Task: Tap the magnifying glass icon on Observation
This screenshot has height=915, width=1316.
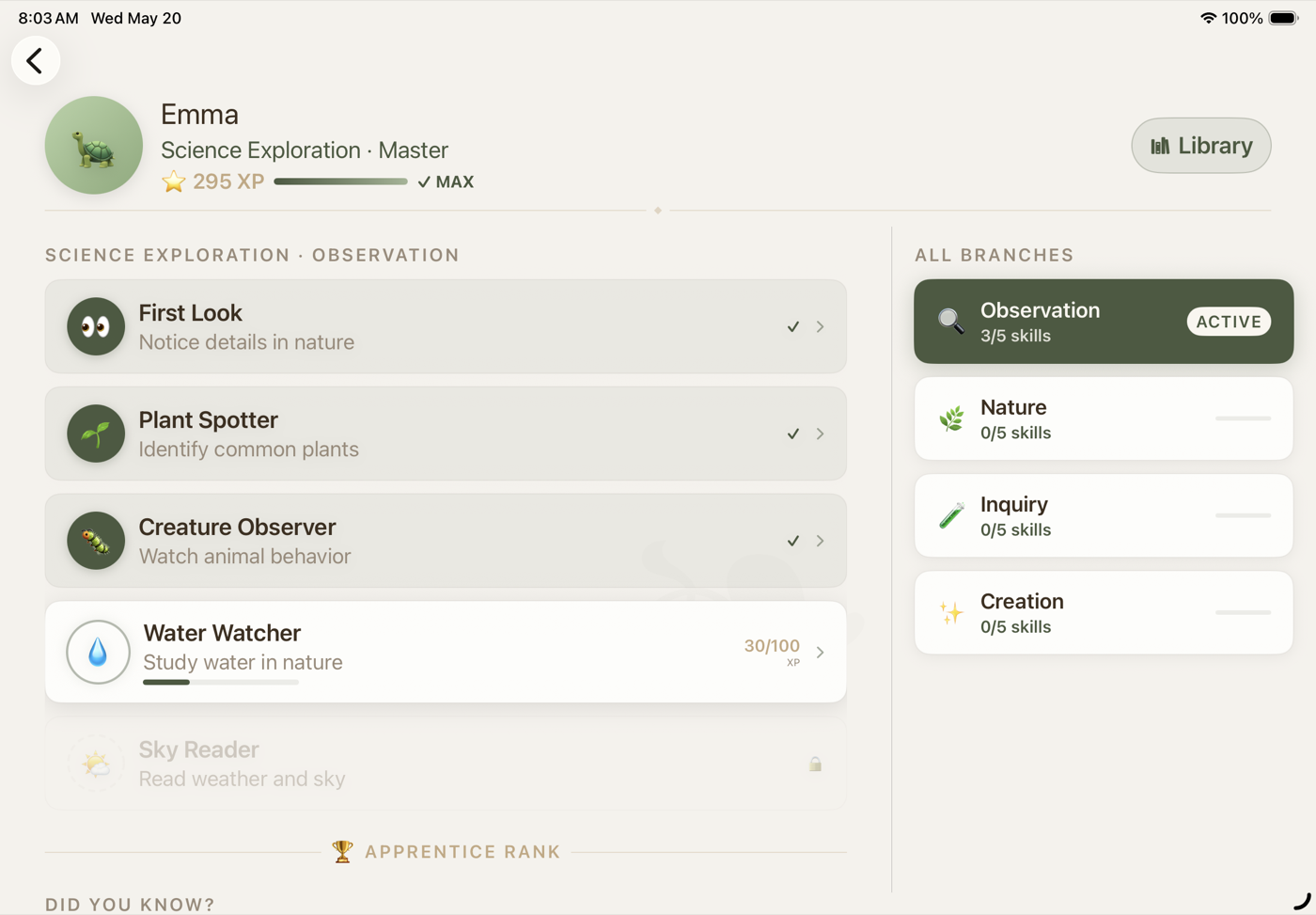Action: pos(951,322)
